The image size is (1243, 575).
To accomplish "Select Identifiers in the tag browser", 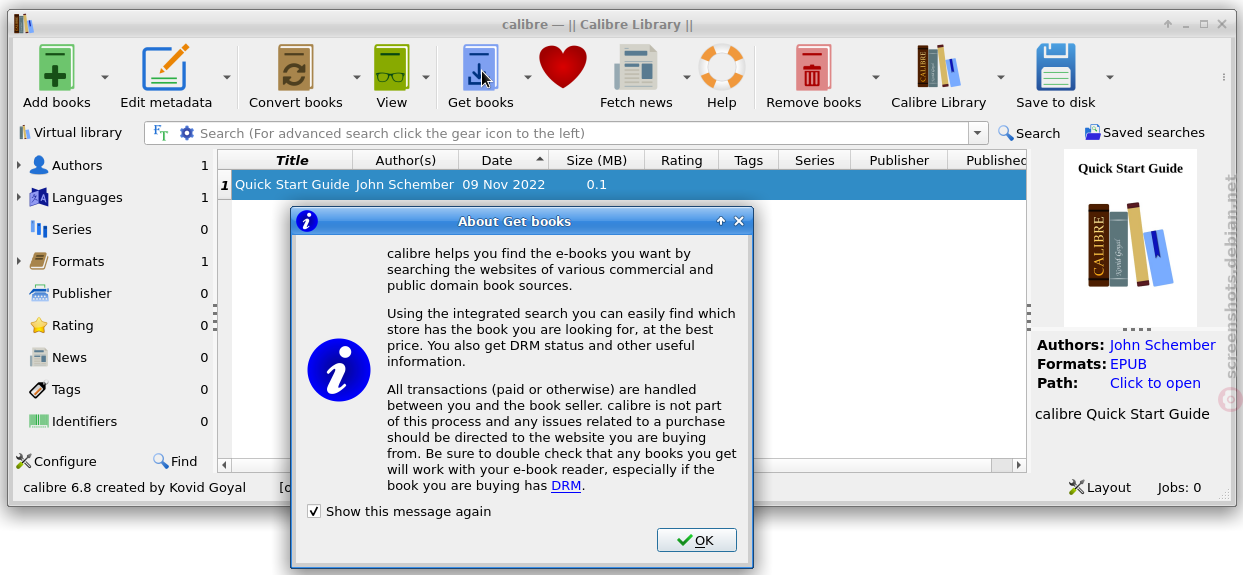I will 84,421.
